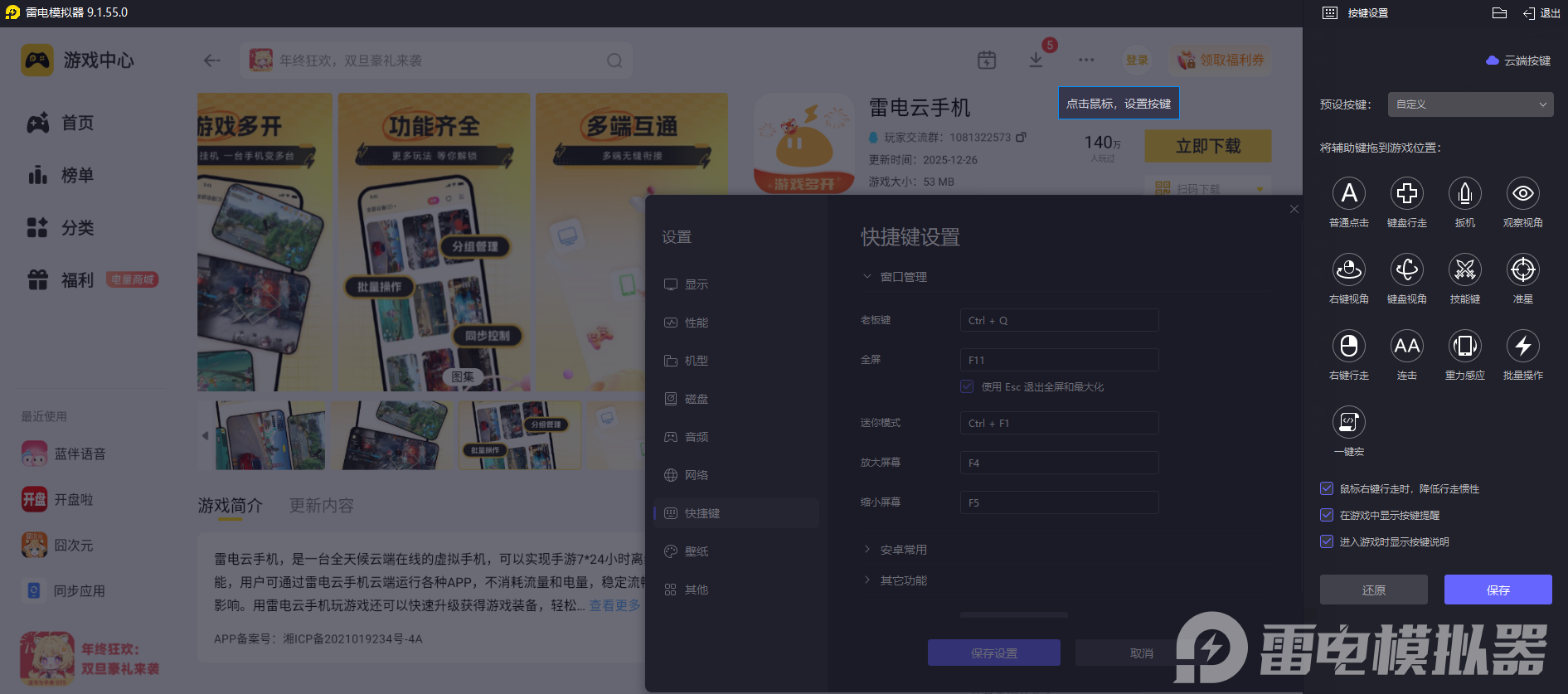1568x694 pixels.
Task: Select the 键盘行走 D-pad key tool
Action: [x=1407, y=193]
